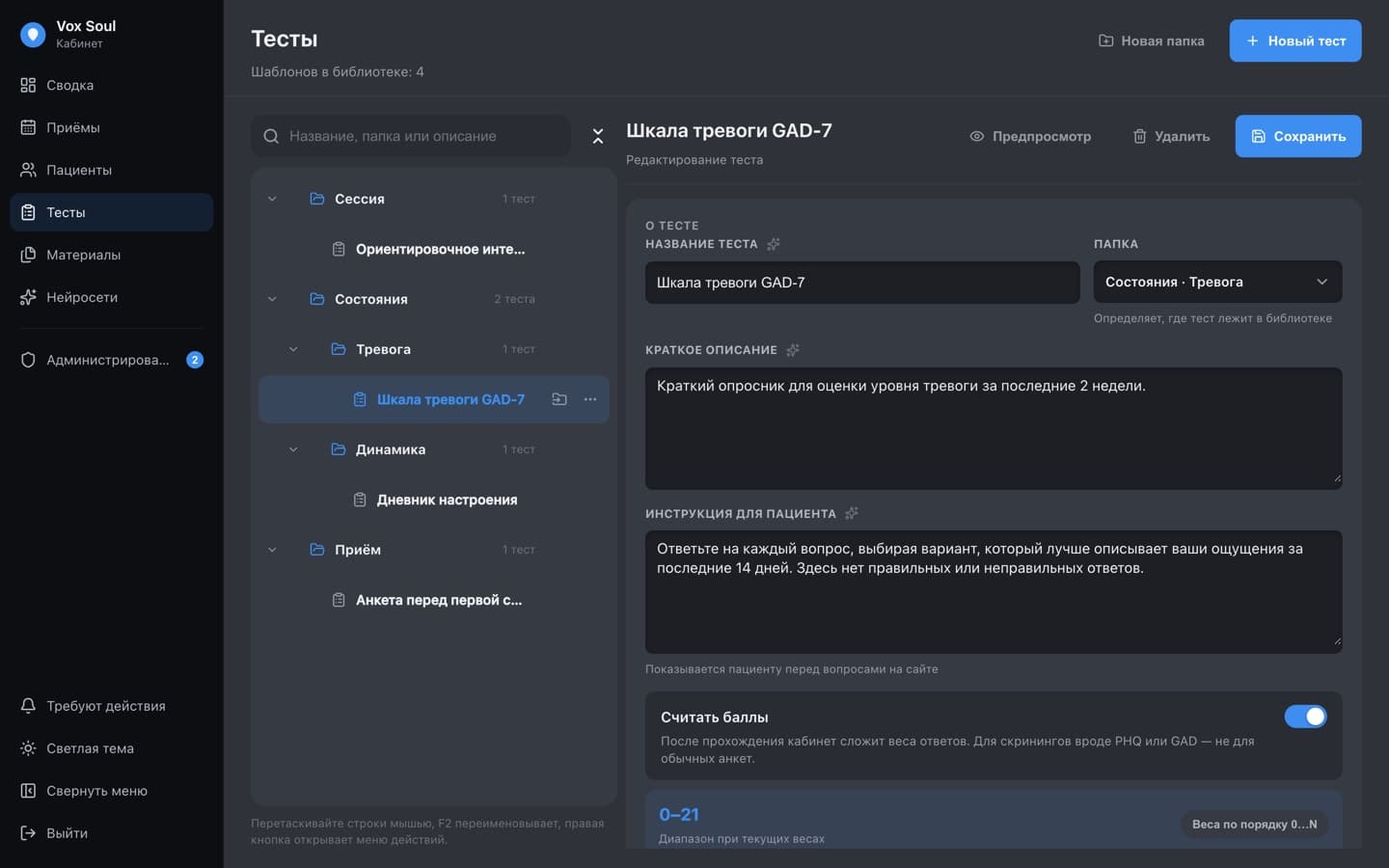Collapse all folders in the tree icon
This screenshot has width=1389, height=868.
(x=598, y=136)
